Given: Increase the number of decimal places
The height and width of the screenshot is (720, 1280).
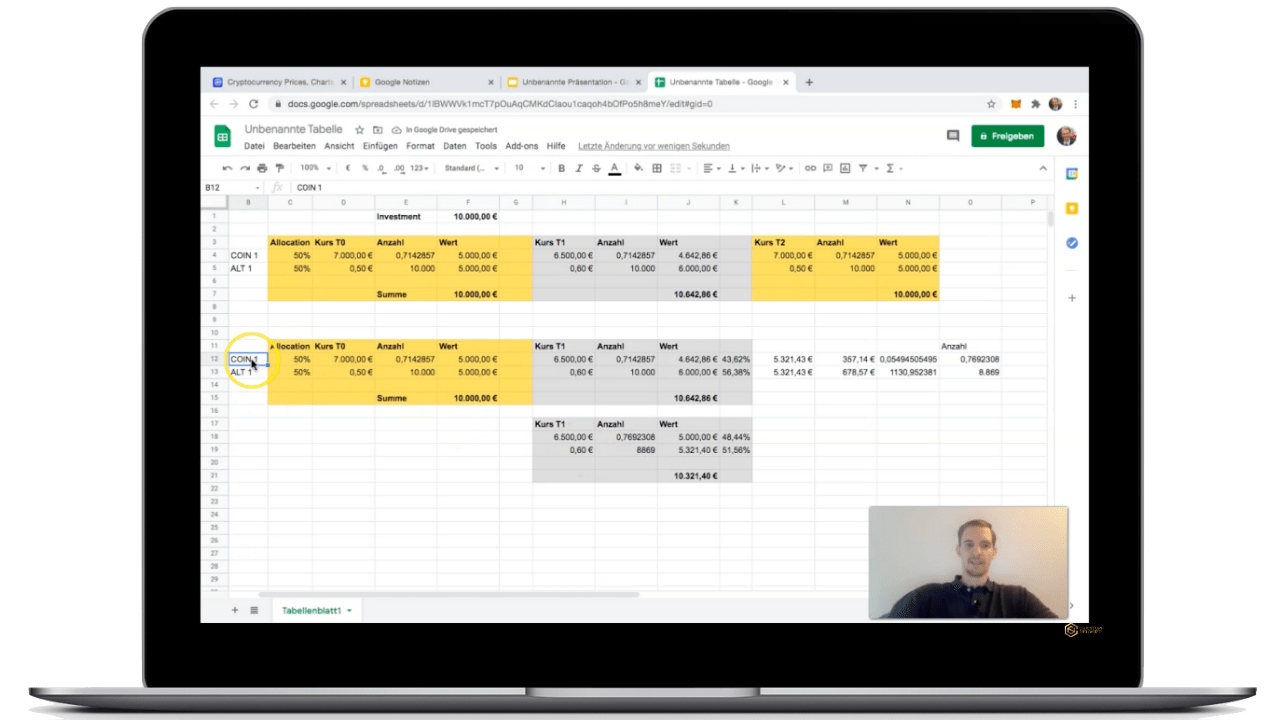Looking at the screenshot, I should [399, 168].
